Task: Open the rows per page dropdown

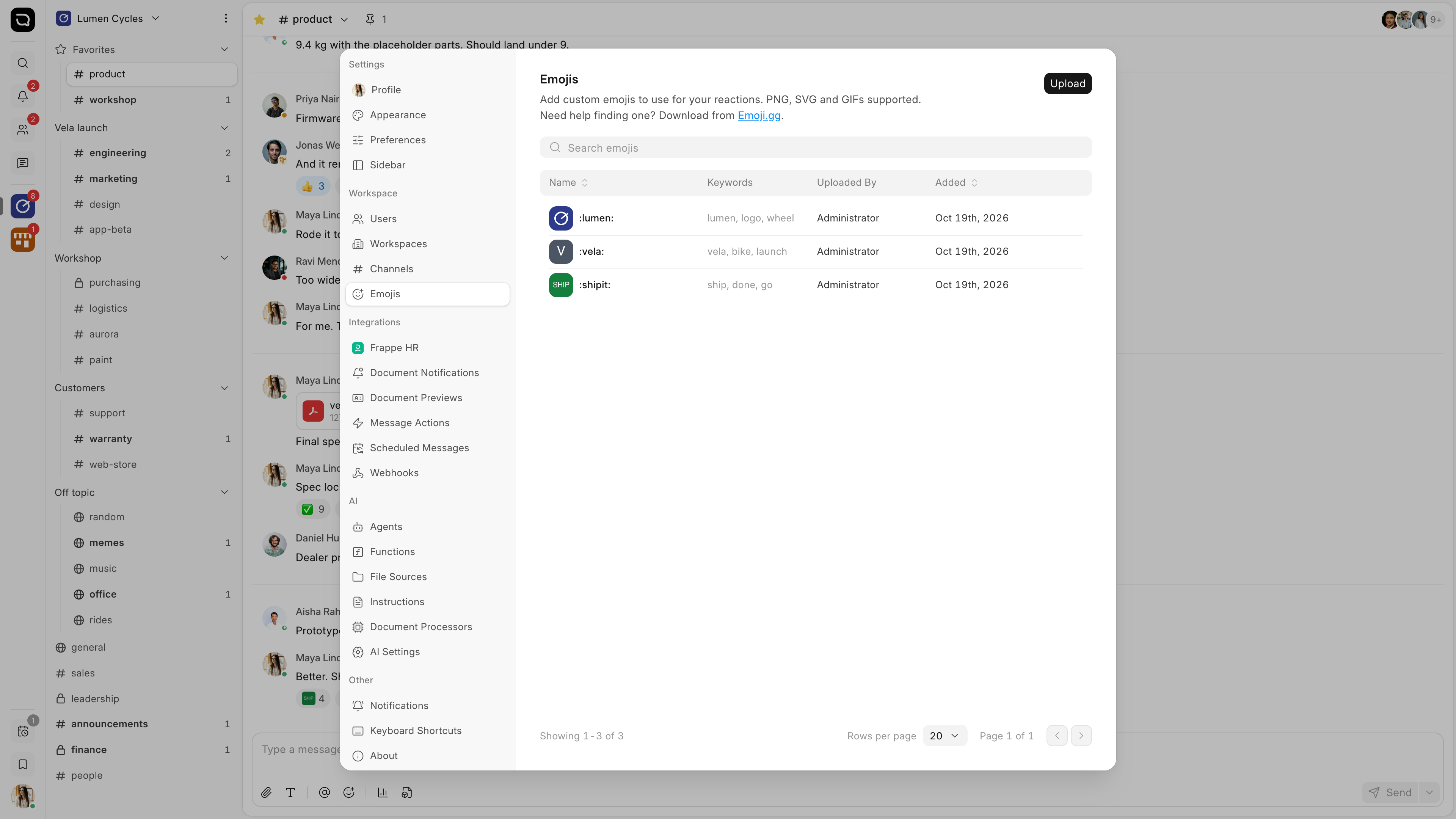Action: pyautogui.click(x=945, y=735)
